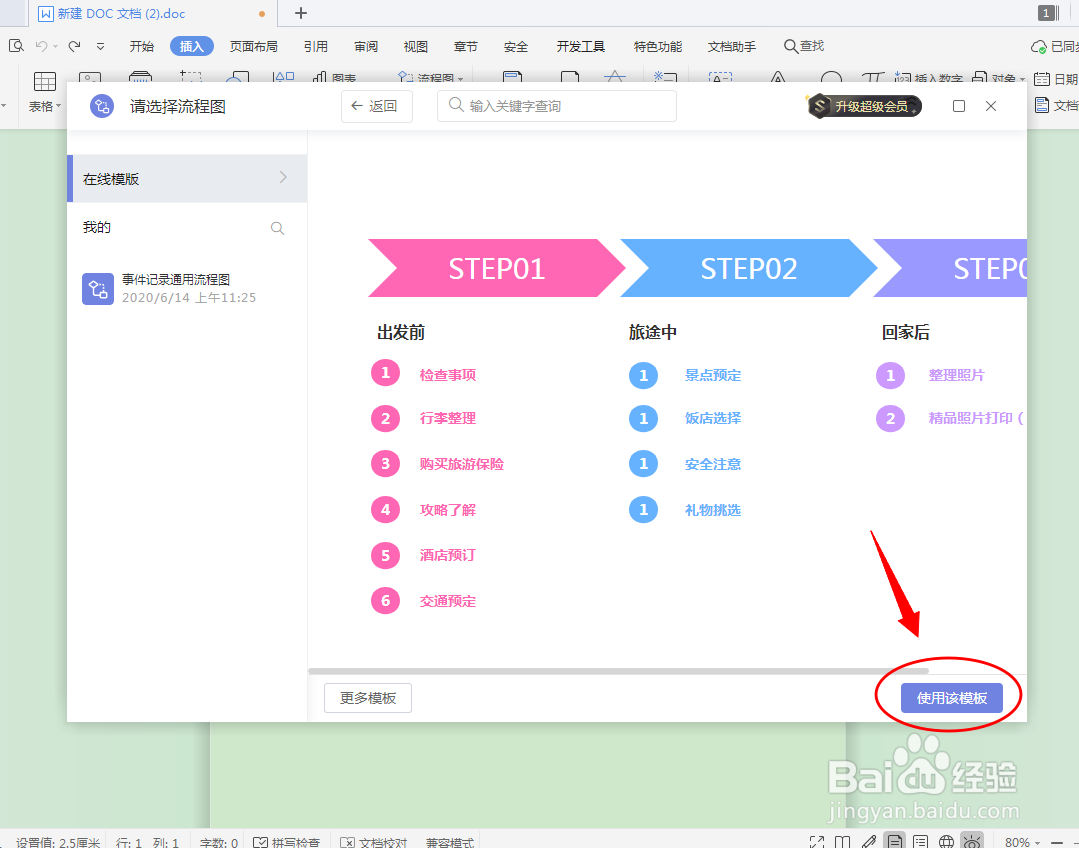This screenshot has width=1079, height=848.
Task: Open the quick access toolbar customize arrow
Action: click(100, 47)
